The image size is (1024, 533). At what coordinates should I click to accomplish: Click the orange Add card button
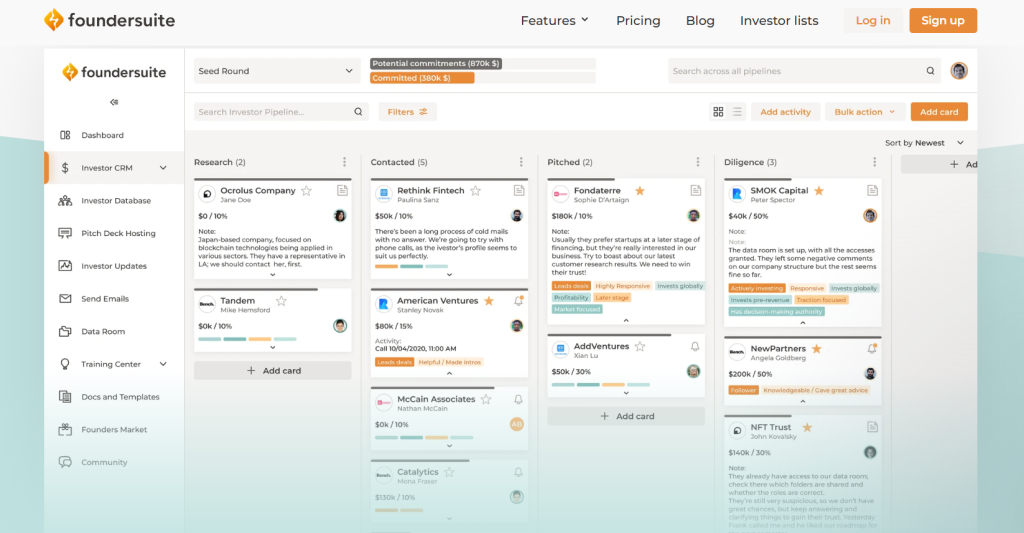[x=939, y=112]
